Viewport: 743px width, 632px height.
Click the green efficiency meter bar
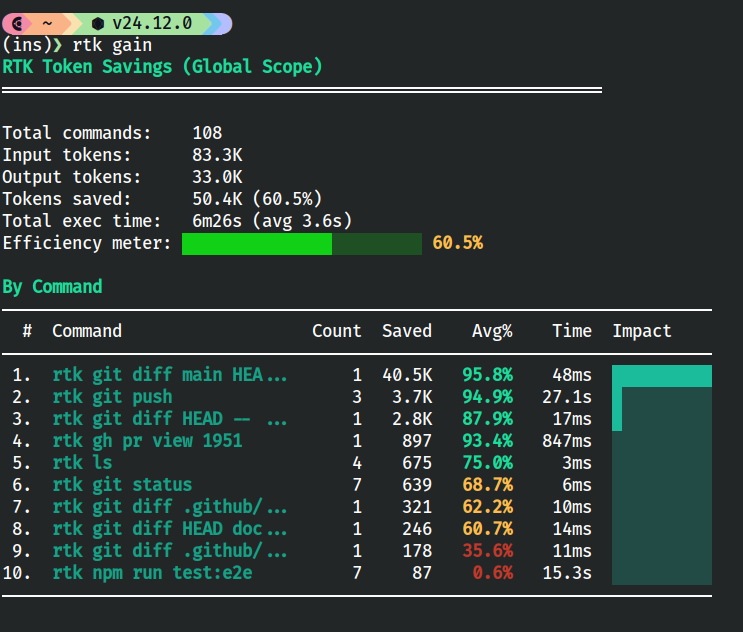point(257,243)
